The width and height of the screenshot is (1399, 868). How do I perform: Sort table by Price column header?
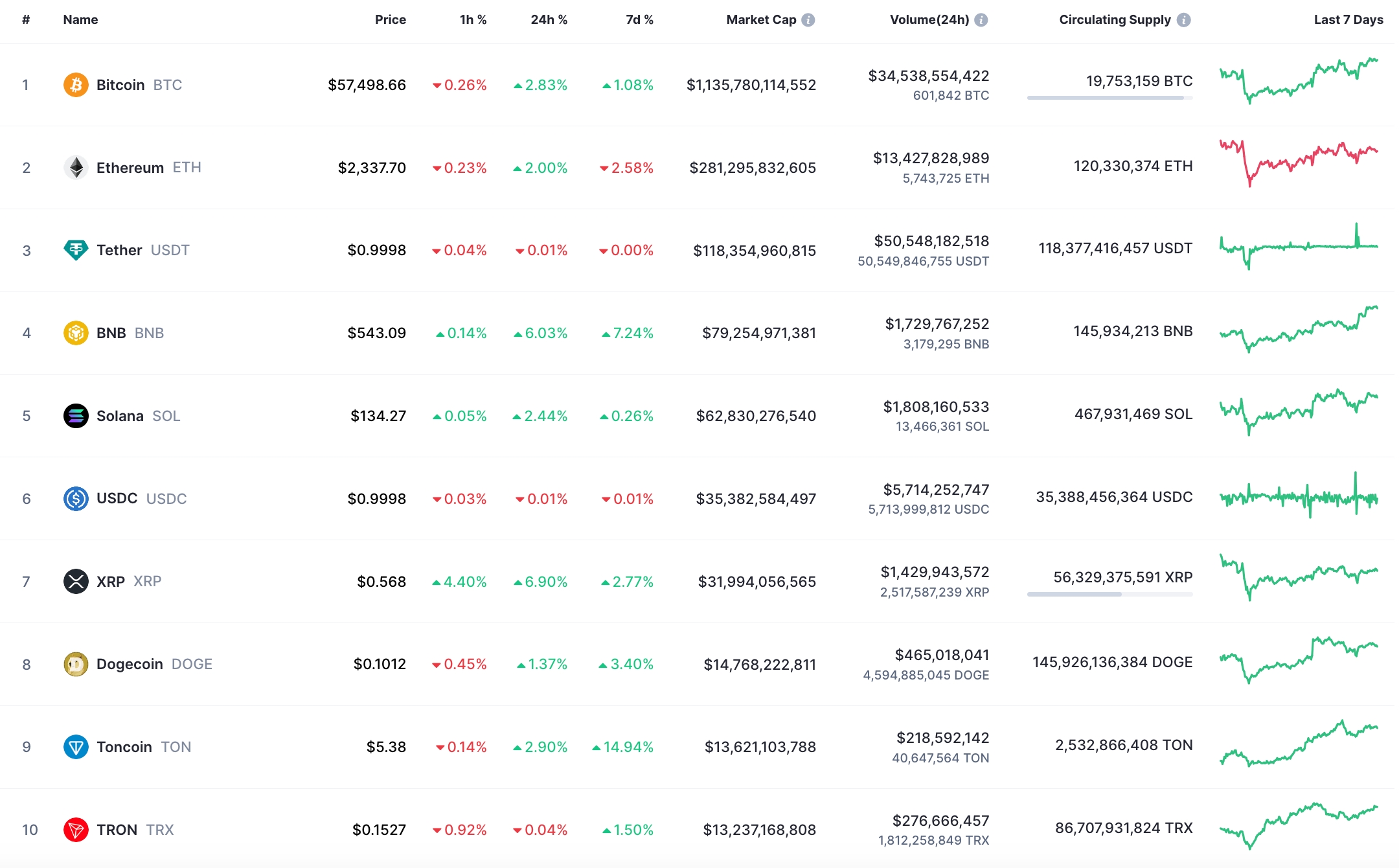(390, 20)
